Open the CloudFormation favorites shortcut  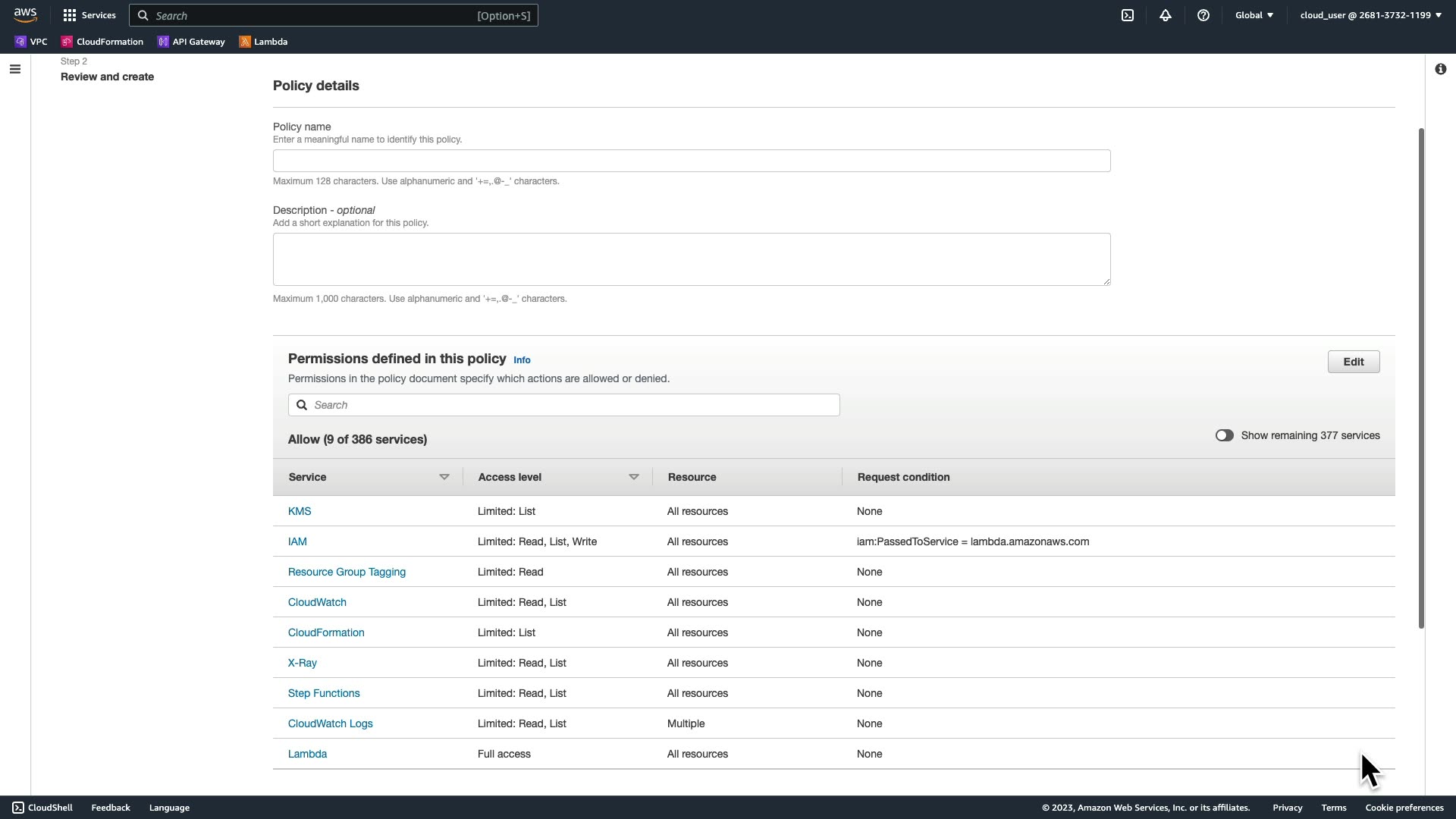(102, 42)
